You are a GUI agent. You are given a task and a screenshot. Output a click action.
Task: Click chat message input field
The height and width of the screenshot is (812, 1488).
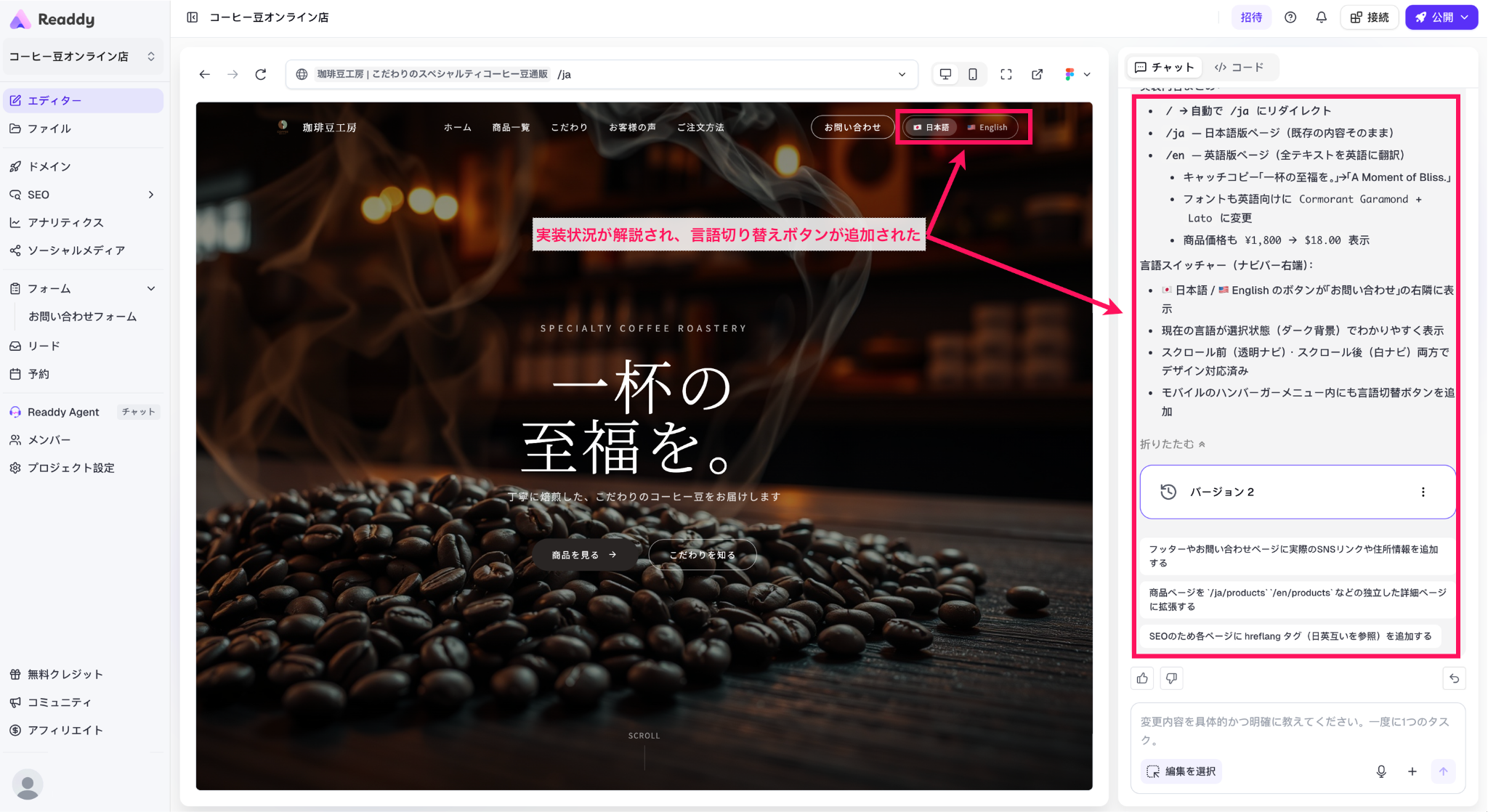coord(1298,731)
